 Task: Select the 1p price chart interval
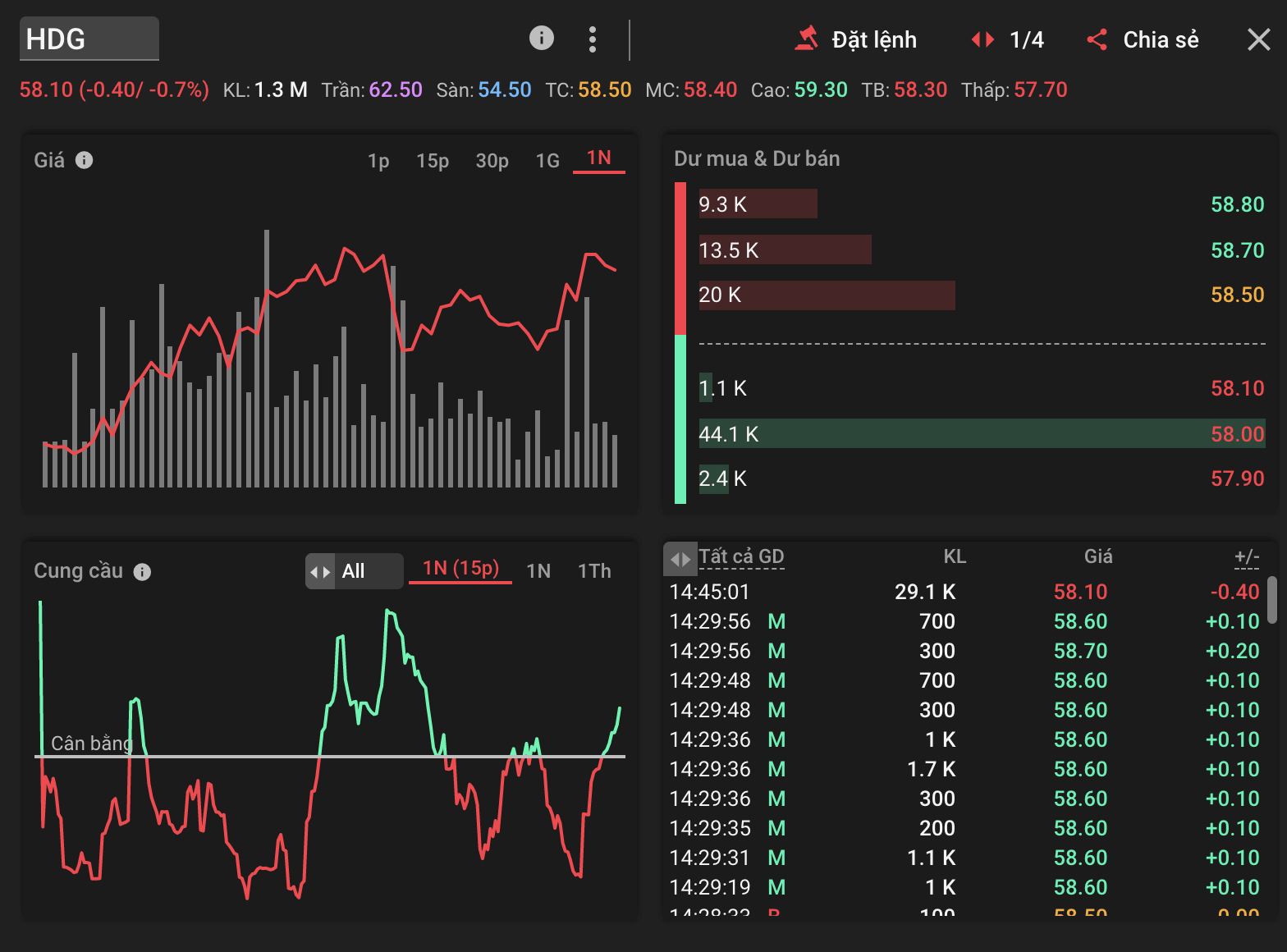pyautogui.click(x=378, y=161)
